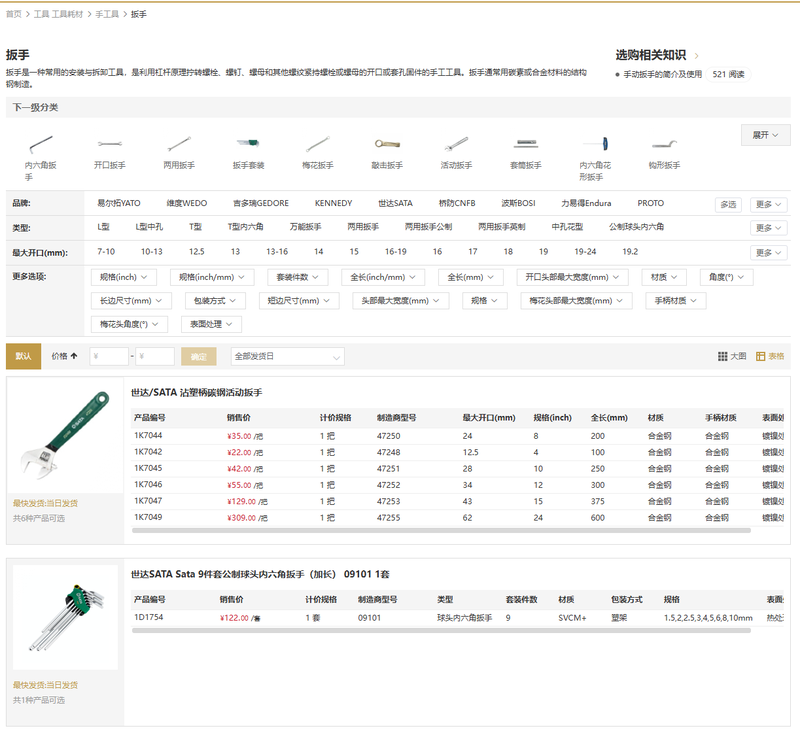Filter by brand 世达SATA
The height and width of the screenshot is (739, 800).
395,203
